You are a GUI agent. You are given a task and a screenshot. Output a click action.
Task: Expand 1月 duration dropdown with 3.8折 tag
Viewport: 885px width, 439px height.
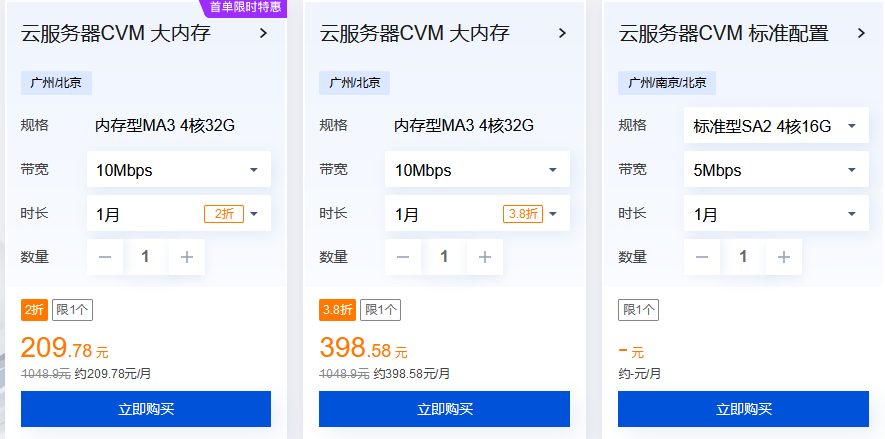click(477, 213)
